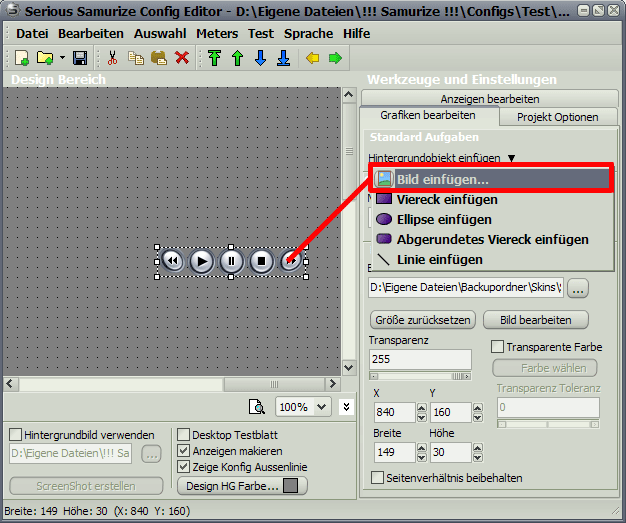Click the yellow left arrow icon
The height and width of the screenshot is (523, 626).
coord(313,58)
